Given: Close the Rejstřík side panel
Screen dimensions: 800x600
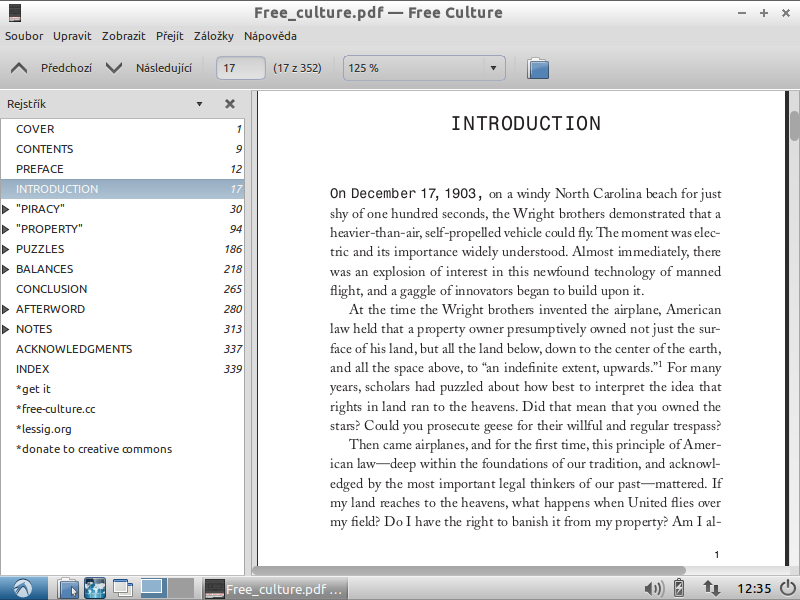Looking at the screenshot, I should 230,104.
